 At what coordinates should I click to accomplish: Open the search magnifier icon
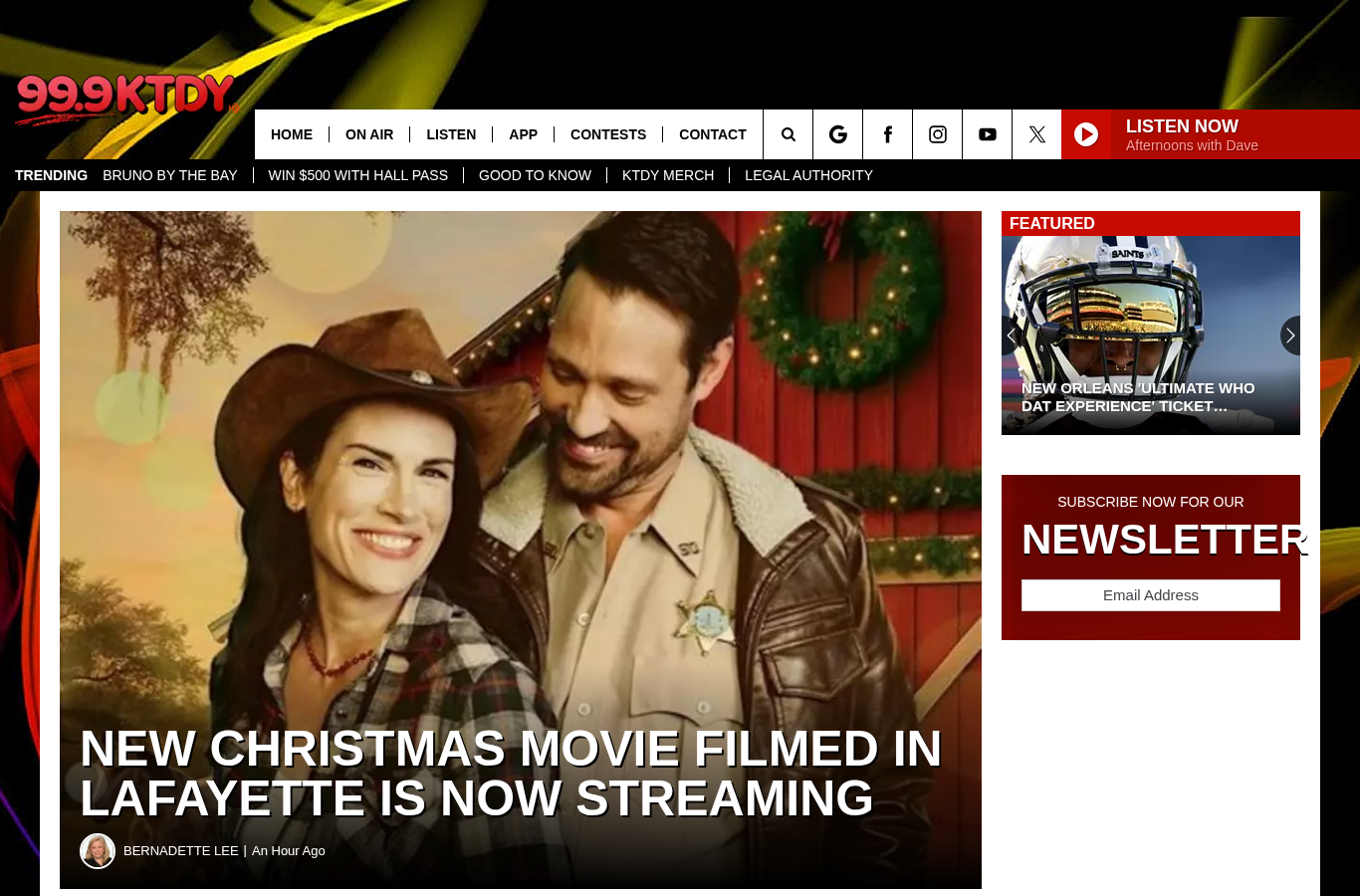pyautogui.click(x=789, y=134)
